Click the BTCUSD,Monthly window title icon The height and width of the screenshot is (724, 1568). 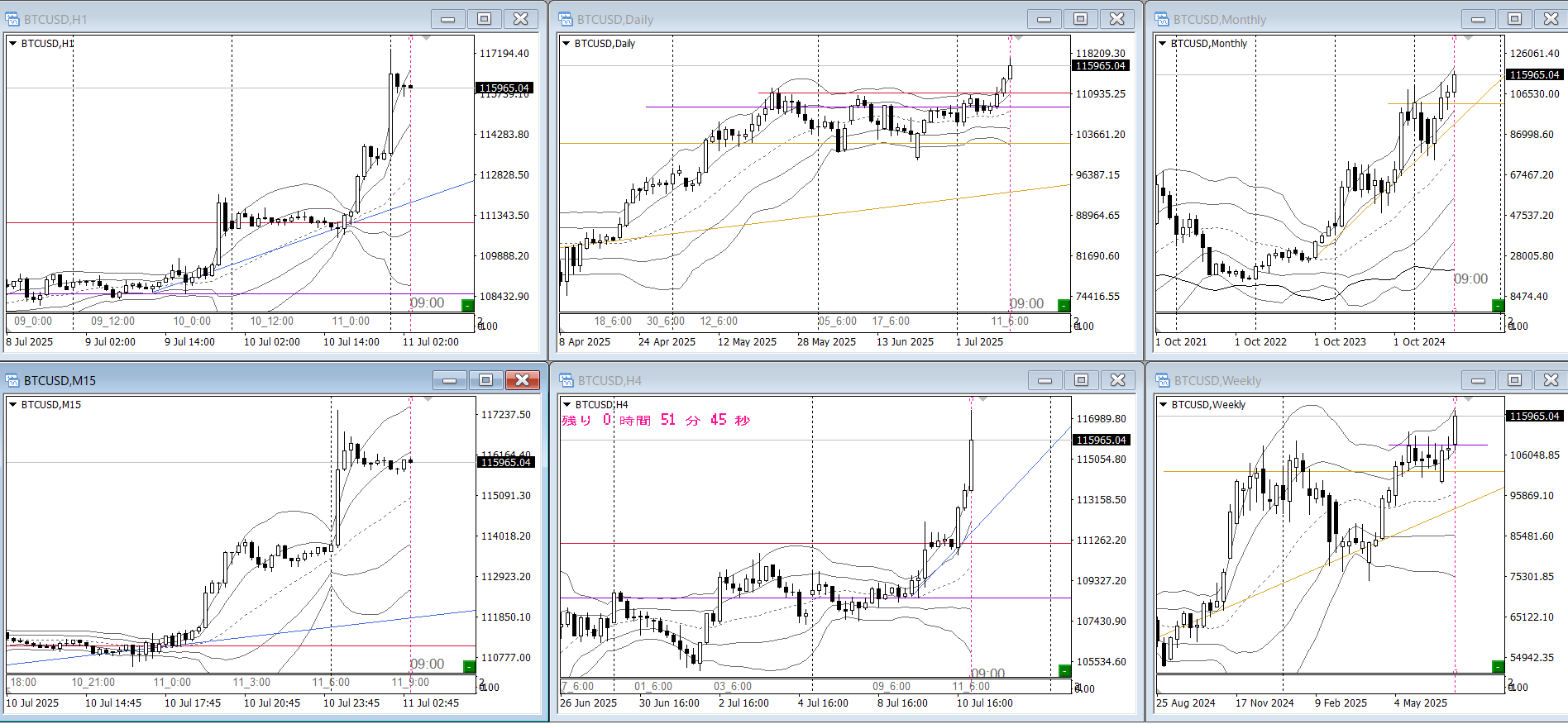coord(1162,19)
